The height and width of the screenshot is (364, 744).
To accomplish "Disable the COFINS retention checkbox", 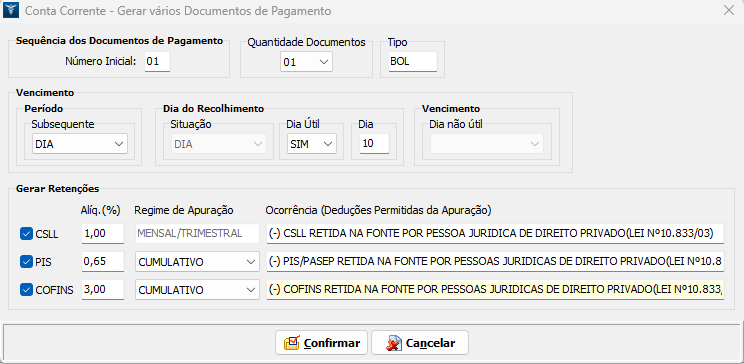I will coord(26,289).
